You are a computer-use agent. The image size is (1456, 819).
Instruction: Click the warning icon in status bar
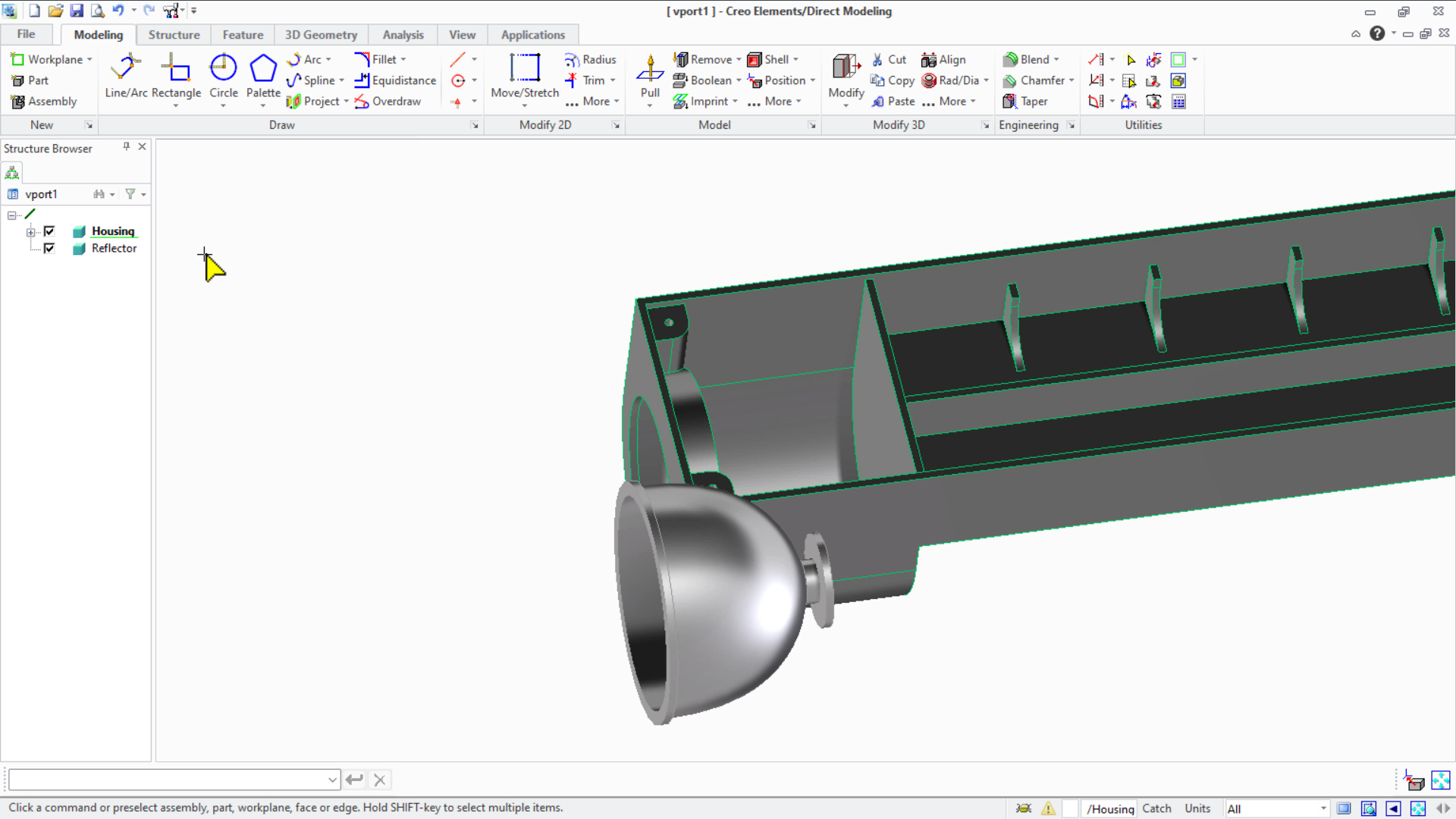coord(1048,808)
